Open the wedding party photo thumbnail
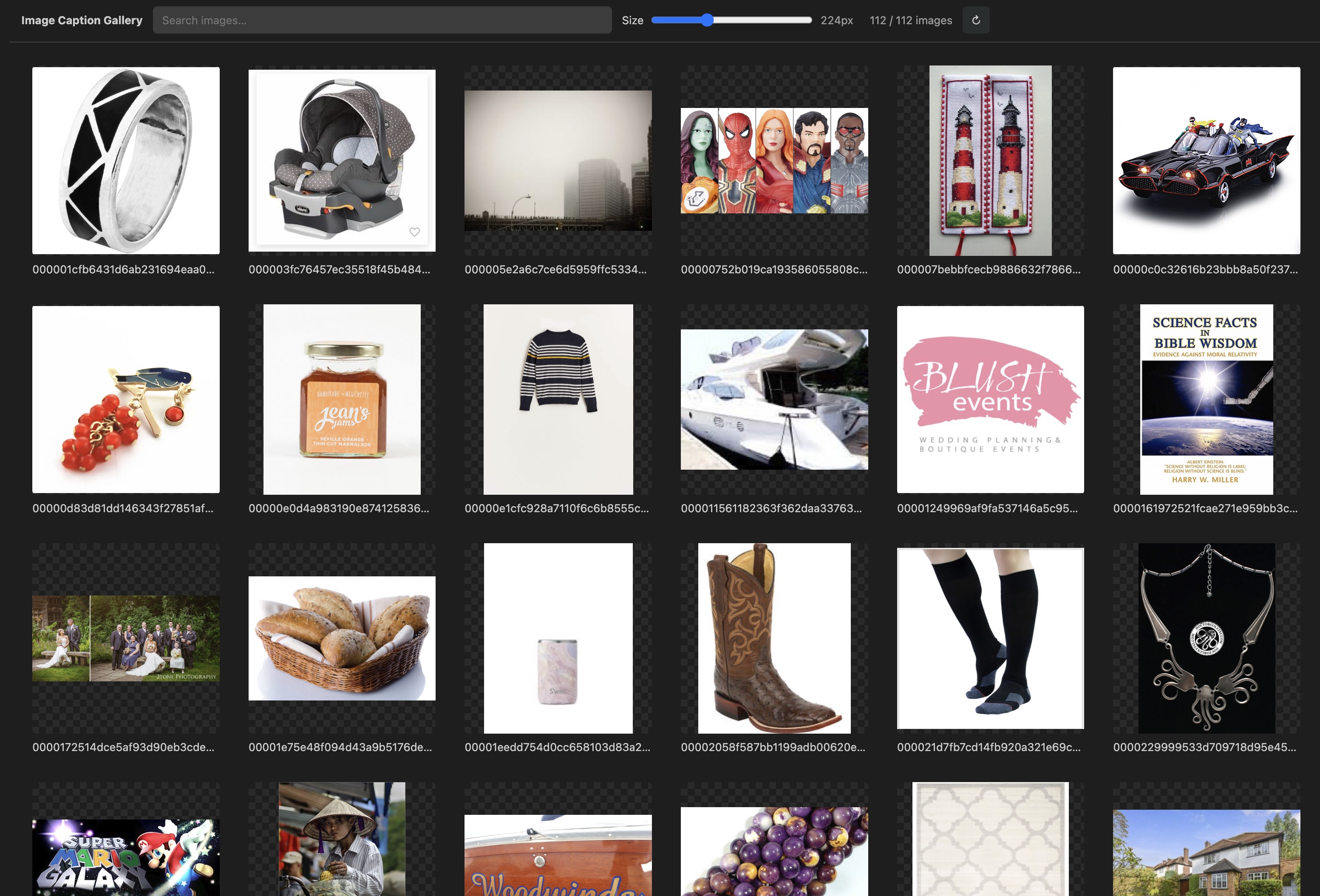This screenshot has width=1320, height=896. [x=126, y=638]
